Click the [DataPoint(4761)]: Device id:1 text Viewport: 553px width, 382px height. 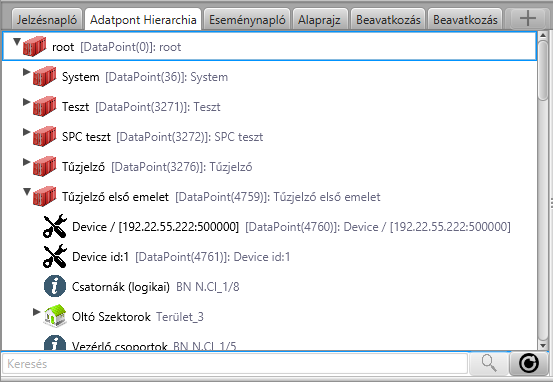(x=213, y=257)
